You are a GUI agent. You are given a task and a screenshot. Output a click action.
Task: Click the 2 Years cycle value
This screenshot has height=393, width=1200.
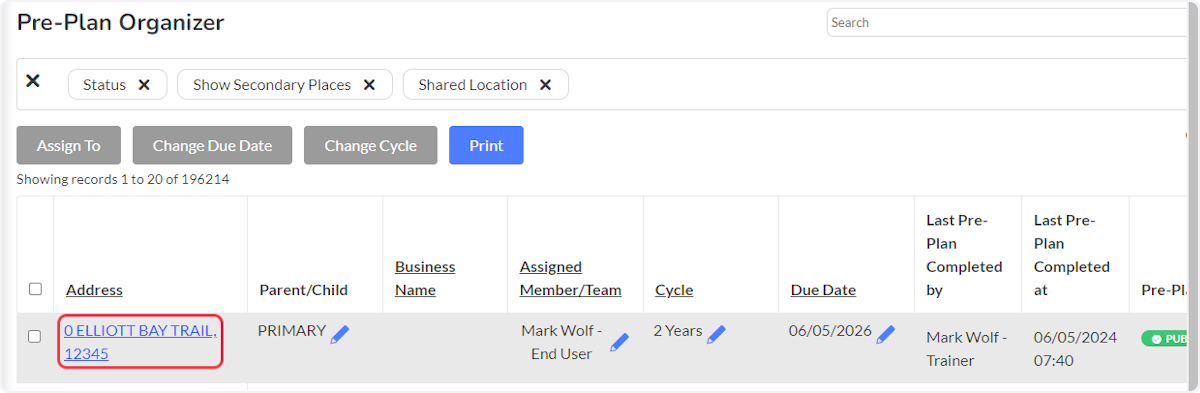point(678,331)
